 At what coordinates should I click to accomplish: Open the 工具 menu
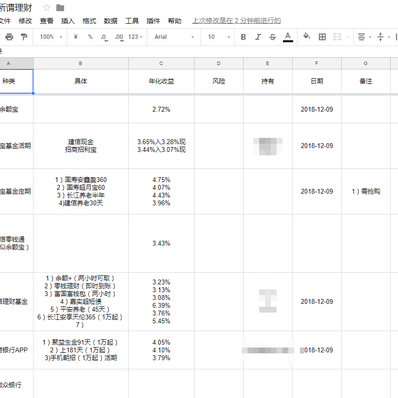point(132,21)
